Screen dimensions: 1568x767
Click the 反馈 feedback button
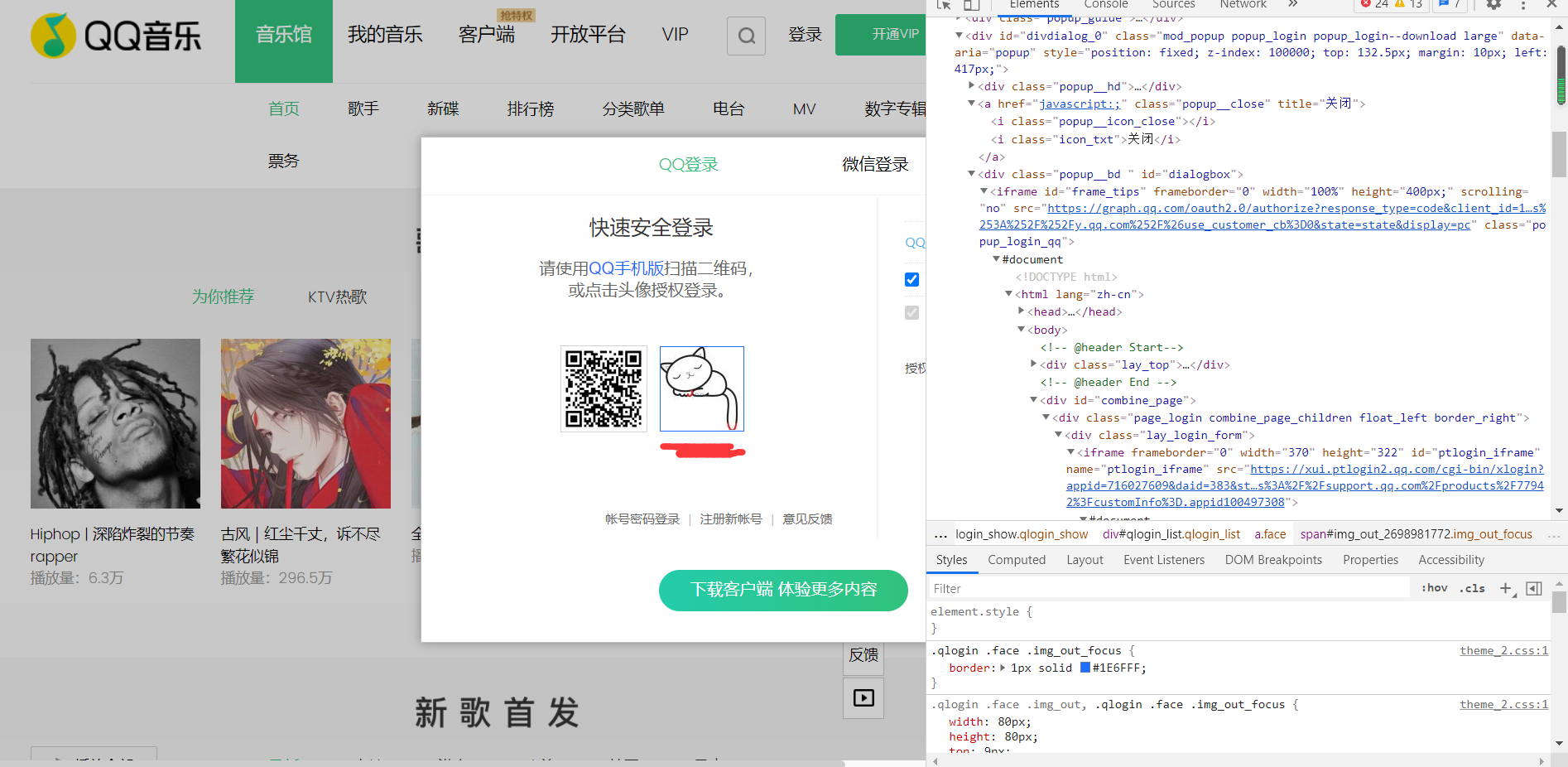tap(863, 654)
